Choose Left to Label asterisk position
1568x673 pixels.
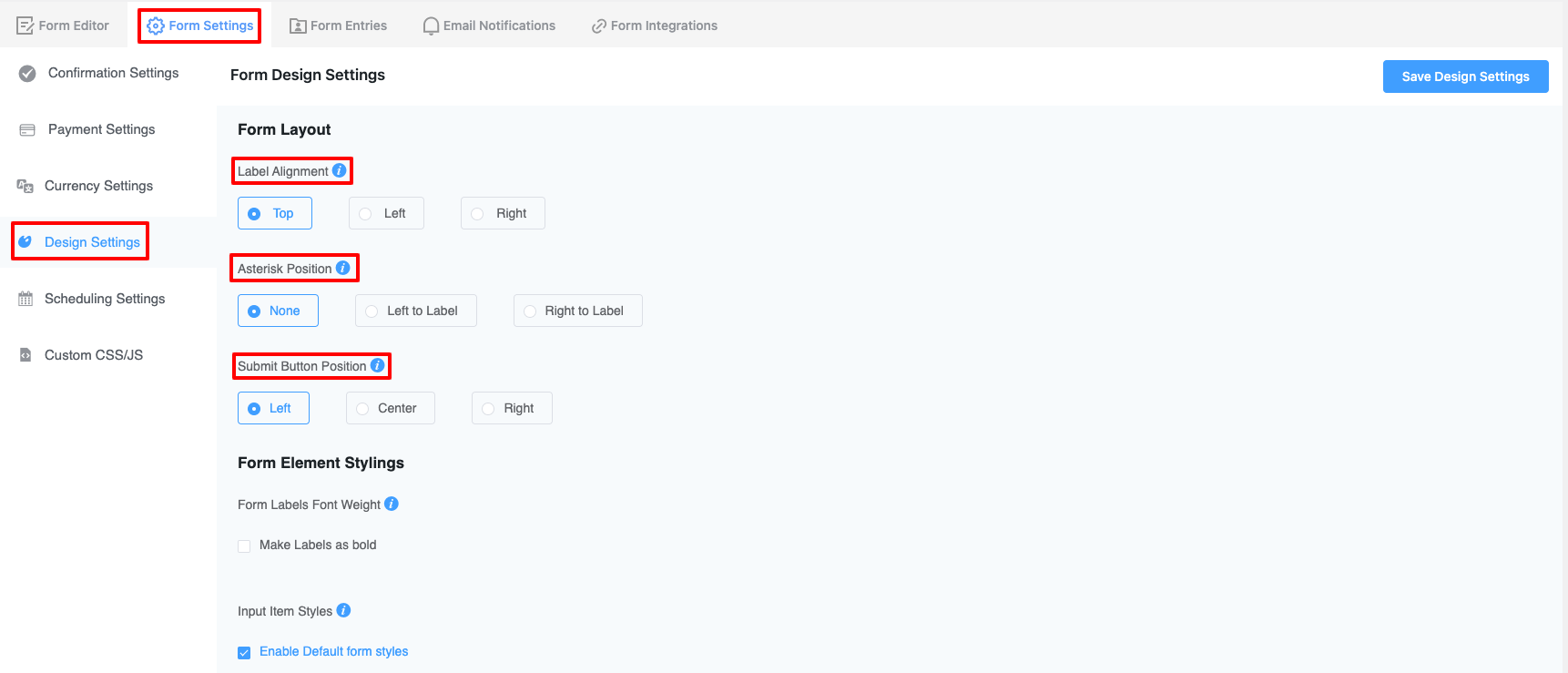click(x=416, y=311)
